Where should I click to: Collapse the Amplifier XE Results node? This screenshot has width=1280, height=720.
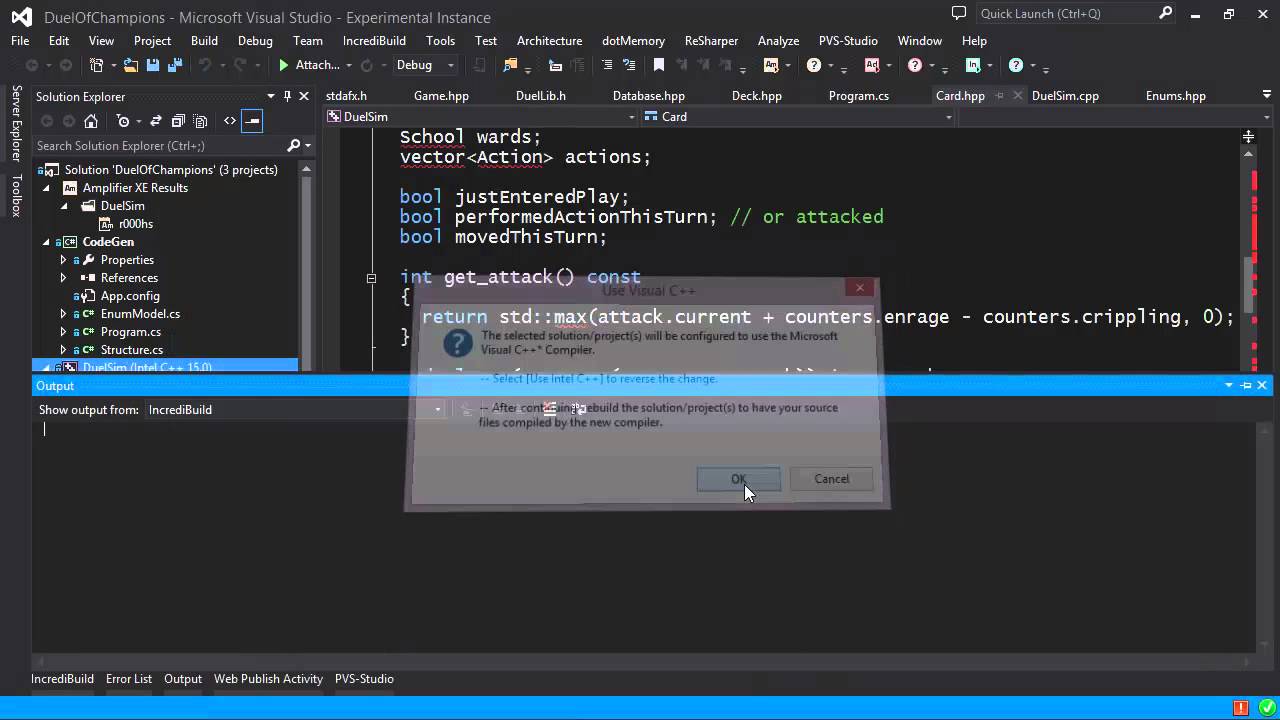[x=46, y=188]
